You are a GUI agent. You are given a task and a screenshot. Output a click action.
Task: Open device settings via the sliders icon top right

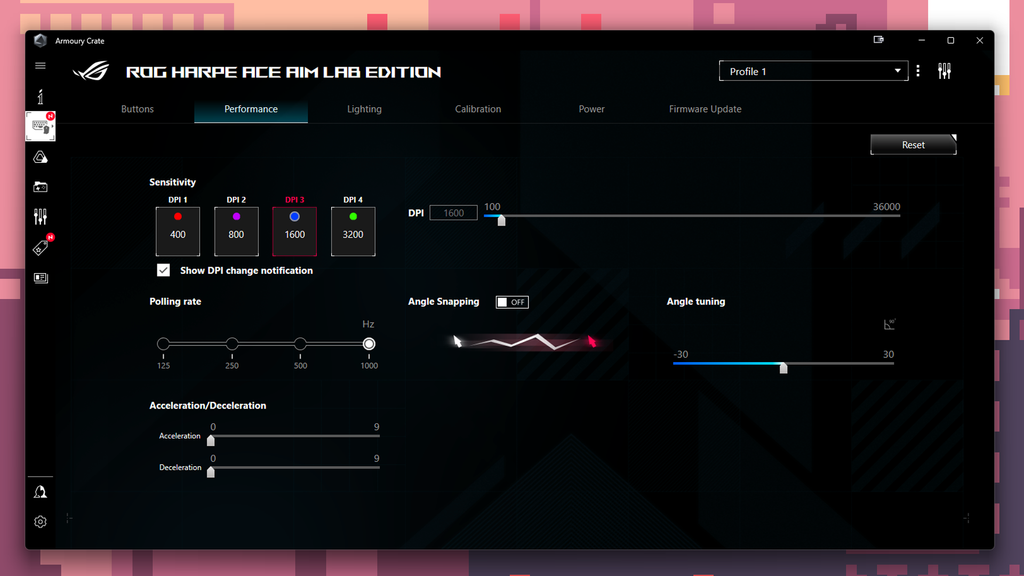[x=944, y=70]
